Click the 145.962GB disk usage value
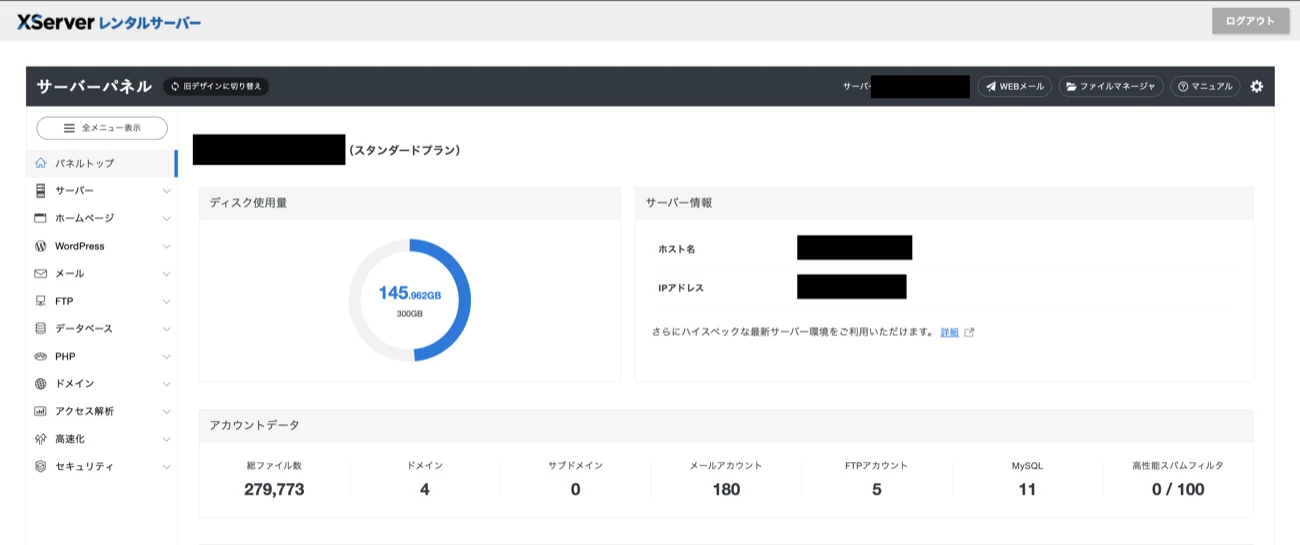Viewport: 1300px width, 545px height. 410,294
